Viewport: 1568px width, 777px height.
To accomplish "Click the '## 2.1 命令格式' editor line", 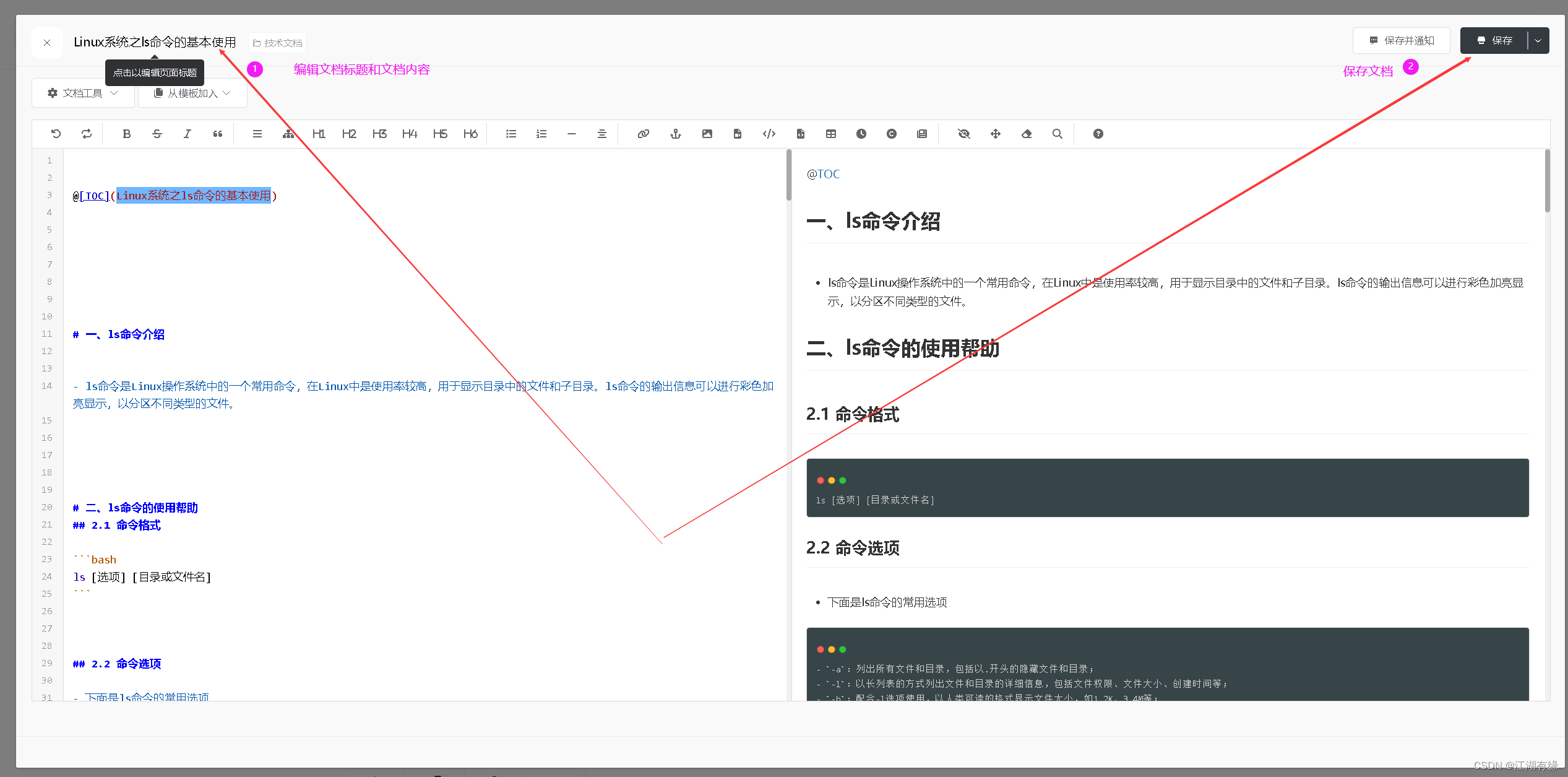I will [x=117, y=525].
